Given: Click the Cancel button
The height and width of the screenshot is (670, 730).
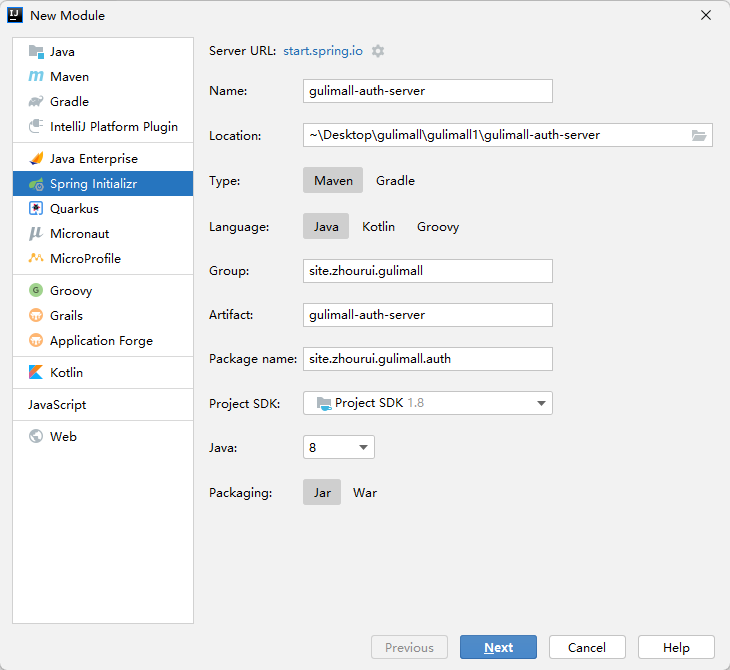Looking at the screenshot, I should (x=587, y=647).
